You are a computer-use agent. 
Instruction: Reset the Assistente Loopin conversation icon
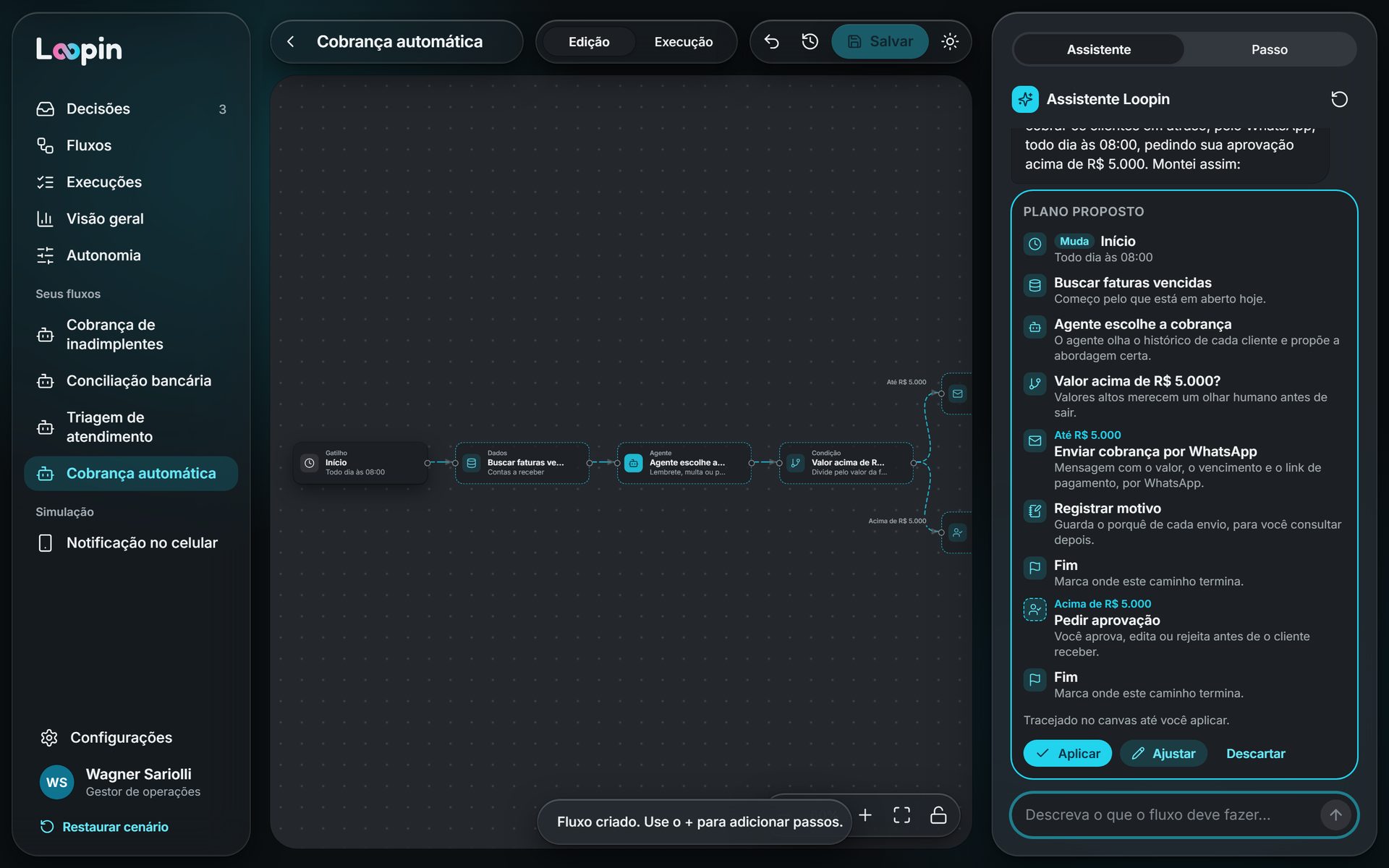[x=1339, y=99]
